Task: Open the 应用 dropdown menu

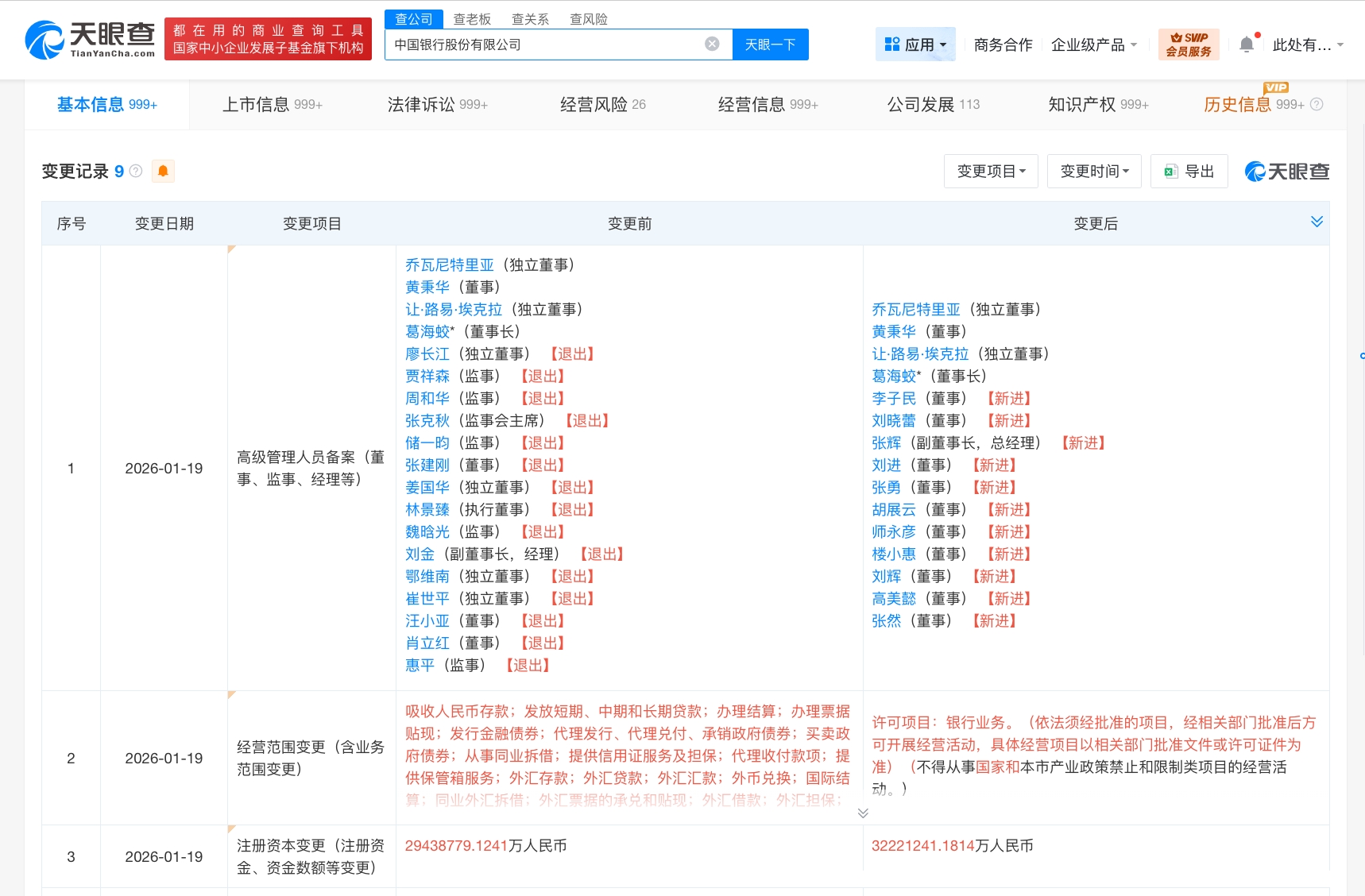Action: [x=915, y=44]
